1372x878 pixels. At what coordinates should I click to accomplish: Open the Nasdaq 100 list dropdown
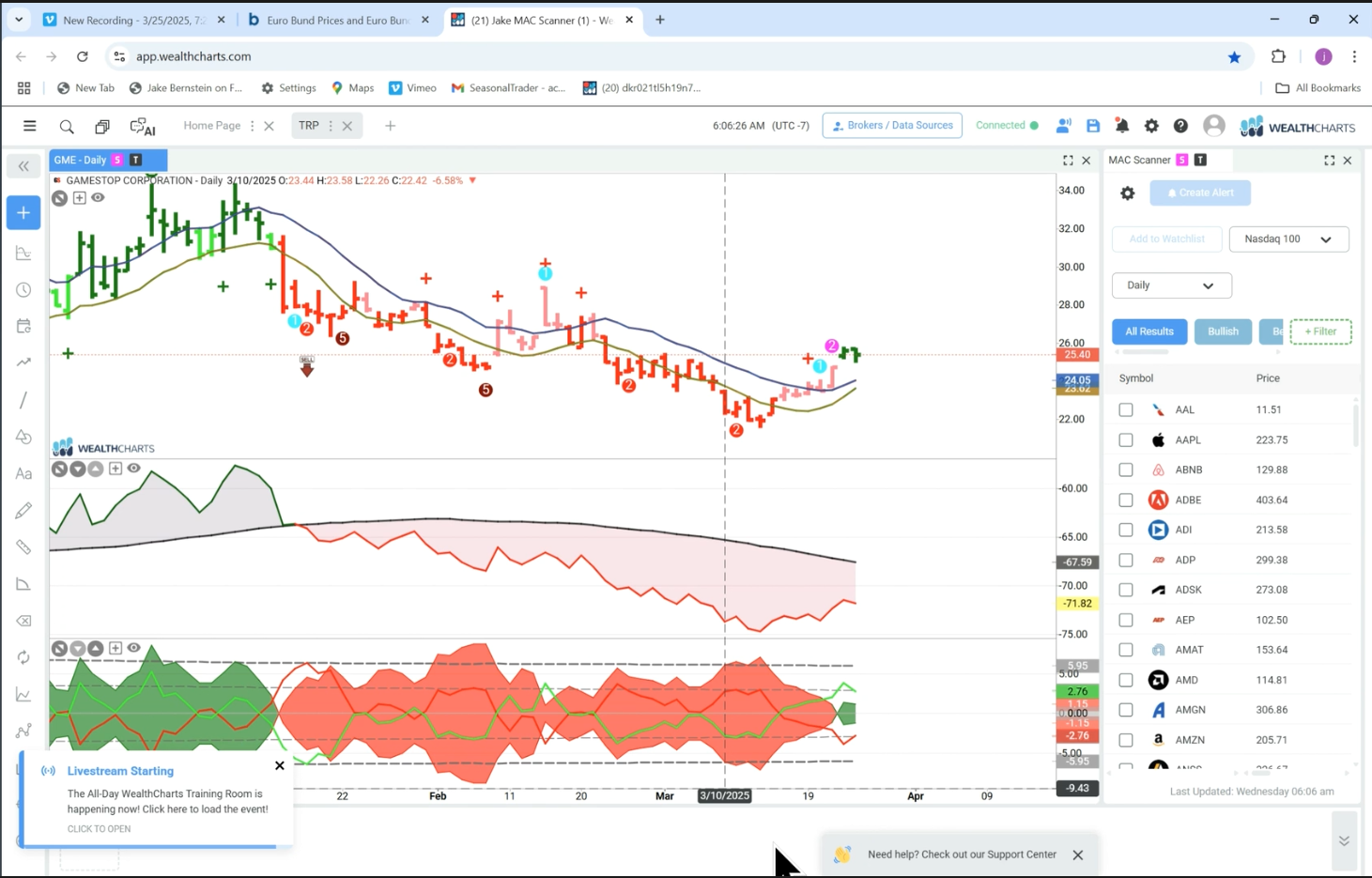[x=1288, y=239]
